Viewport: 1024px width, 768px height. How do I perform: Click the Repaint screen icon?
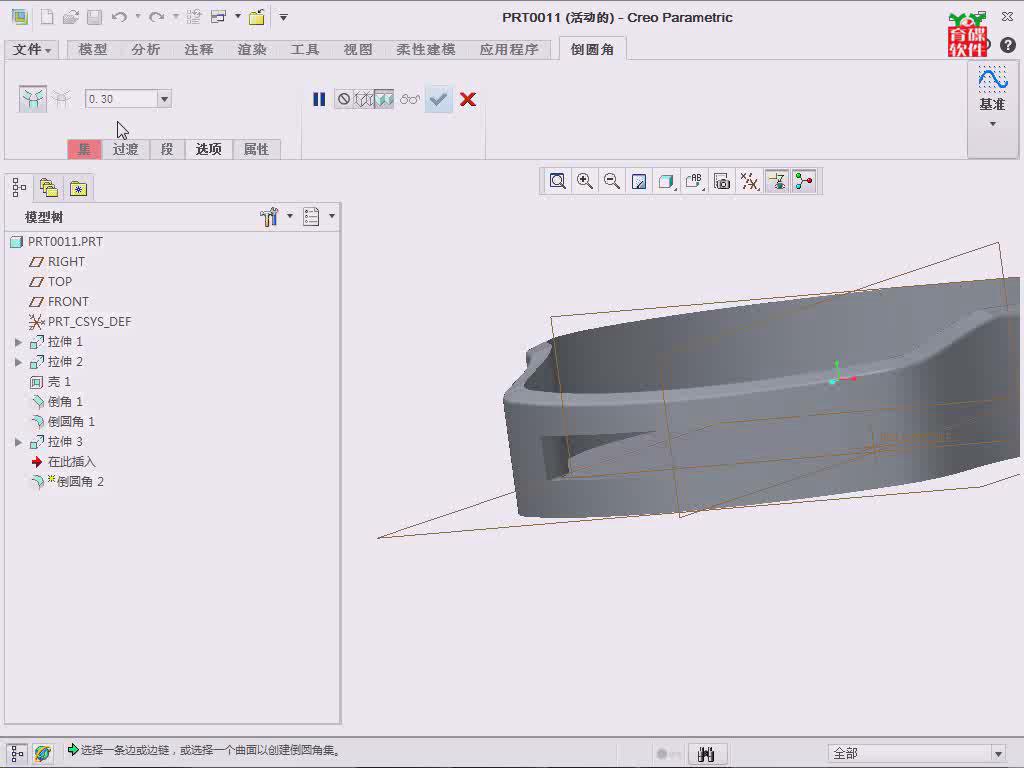click(639, 181)
